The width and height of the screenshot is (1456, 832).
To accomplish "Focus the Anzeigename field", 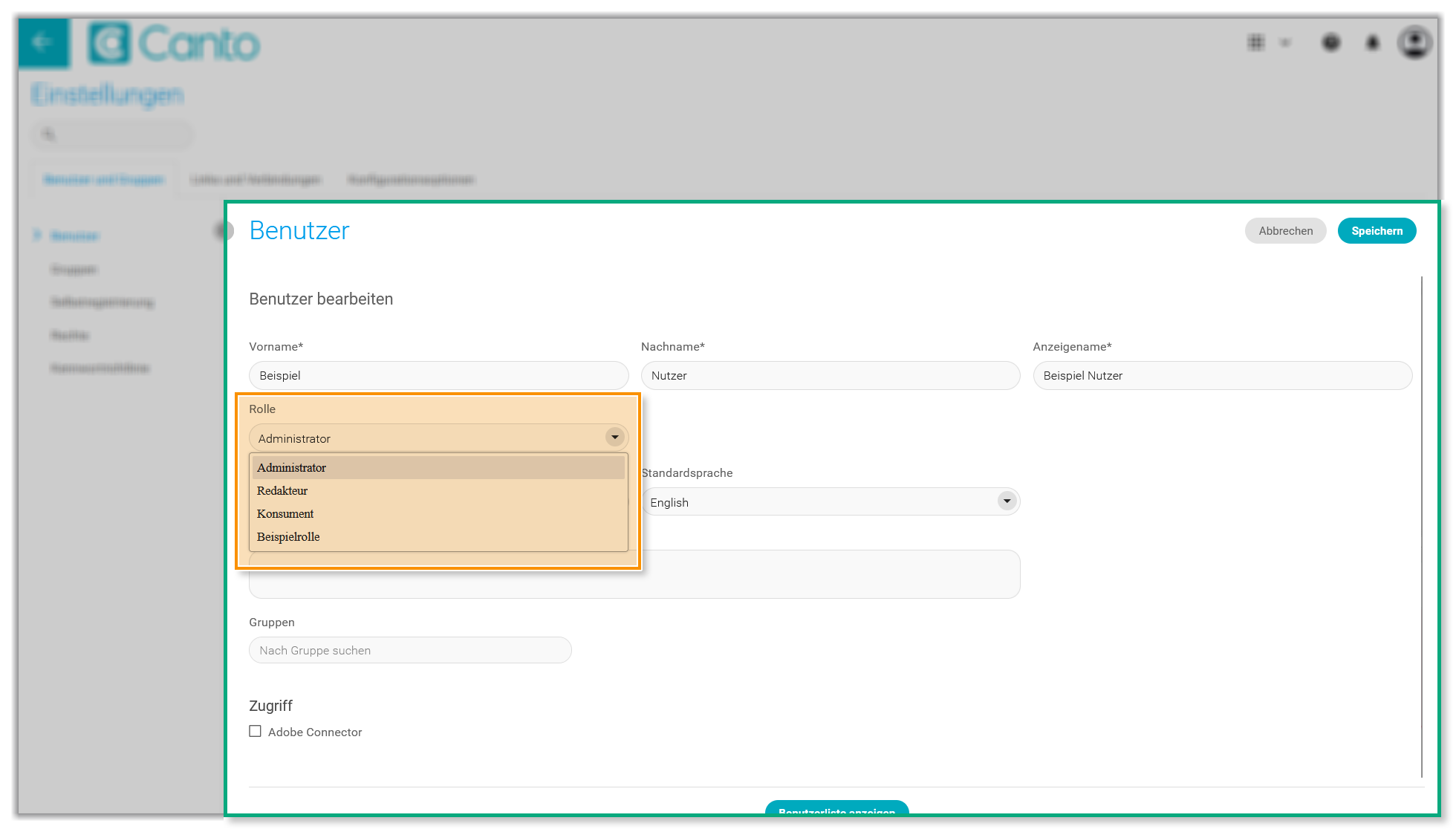I will click(x=1222, y=375).
